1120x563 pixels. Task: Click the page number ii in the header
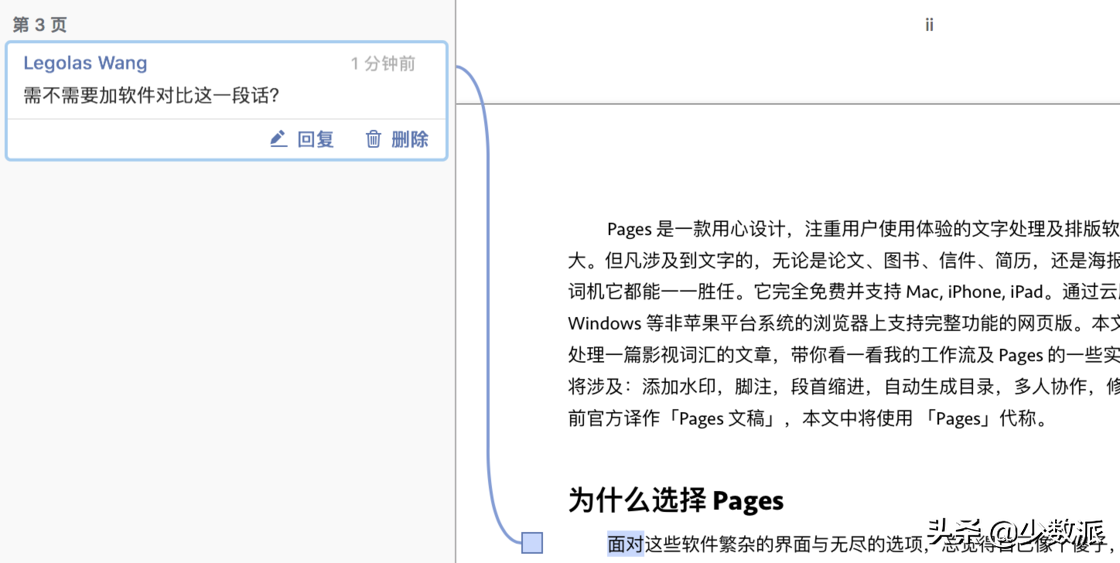tap(929, 25)
